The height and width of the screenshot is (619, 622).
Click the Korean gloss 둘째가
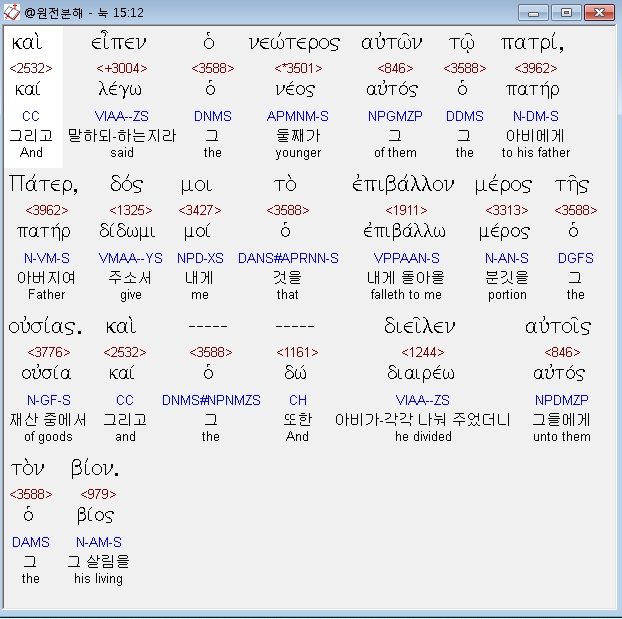click(x=298, y=136)
